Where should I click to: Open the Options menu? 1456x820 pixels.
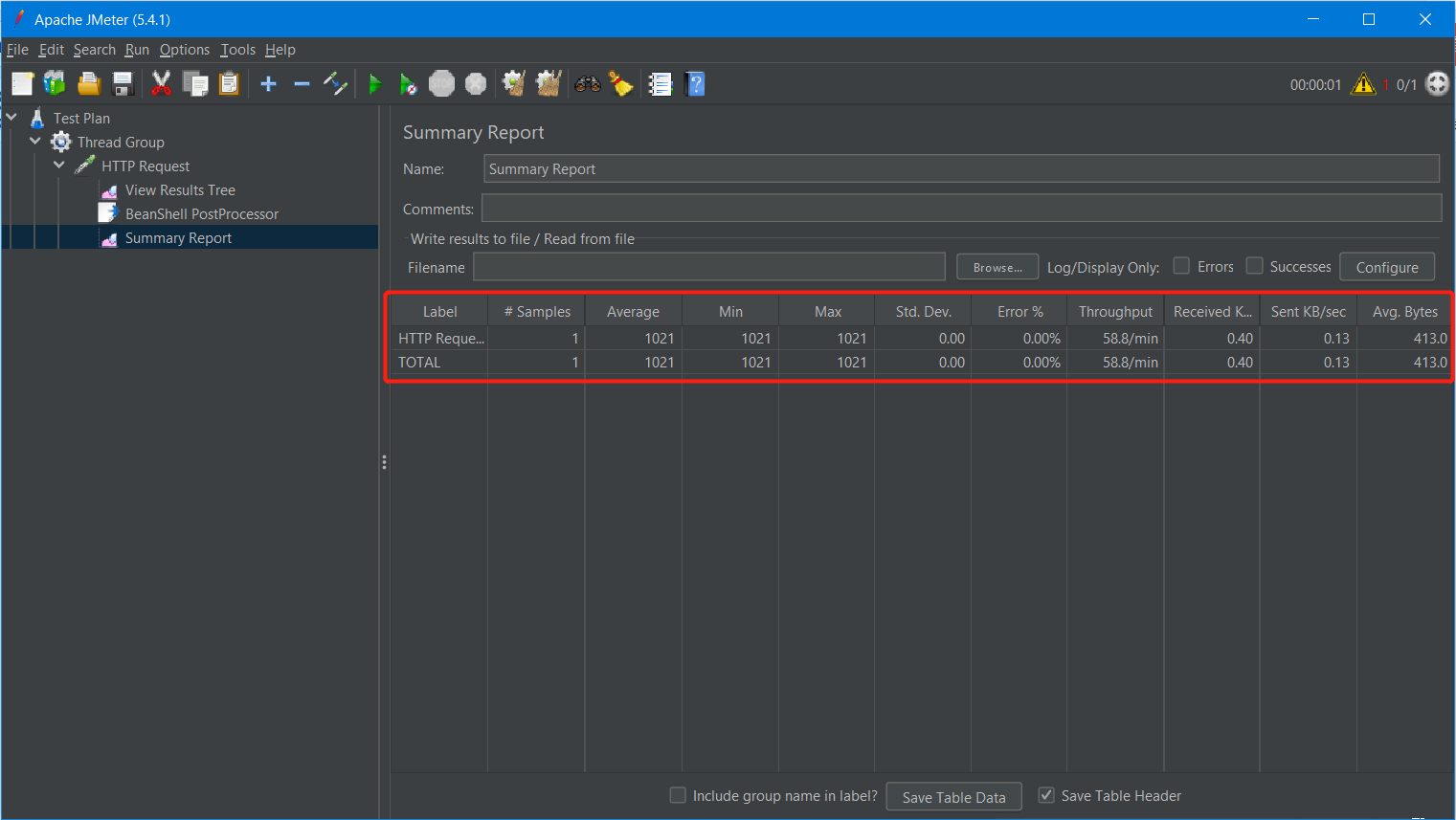185,50
